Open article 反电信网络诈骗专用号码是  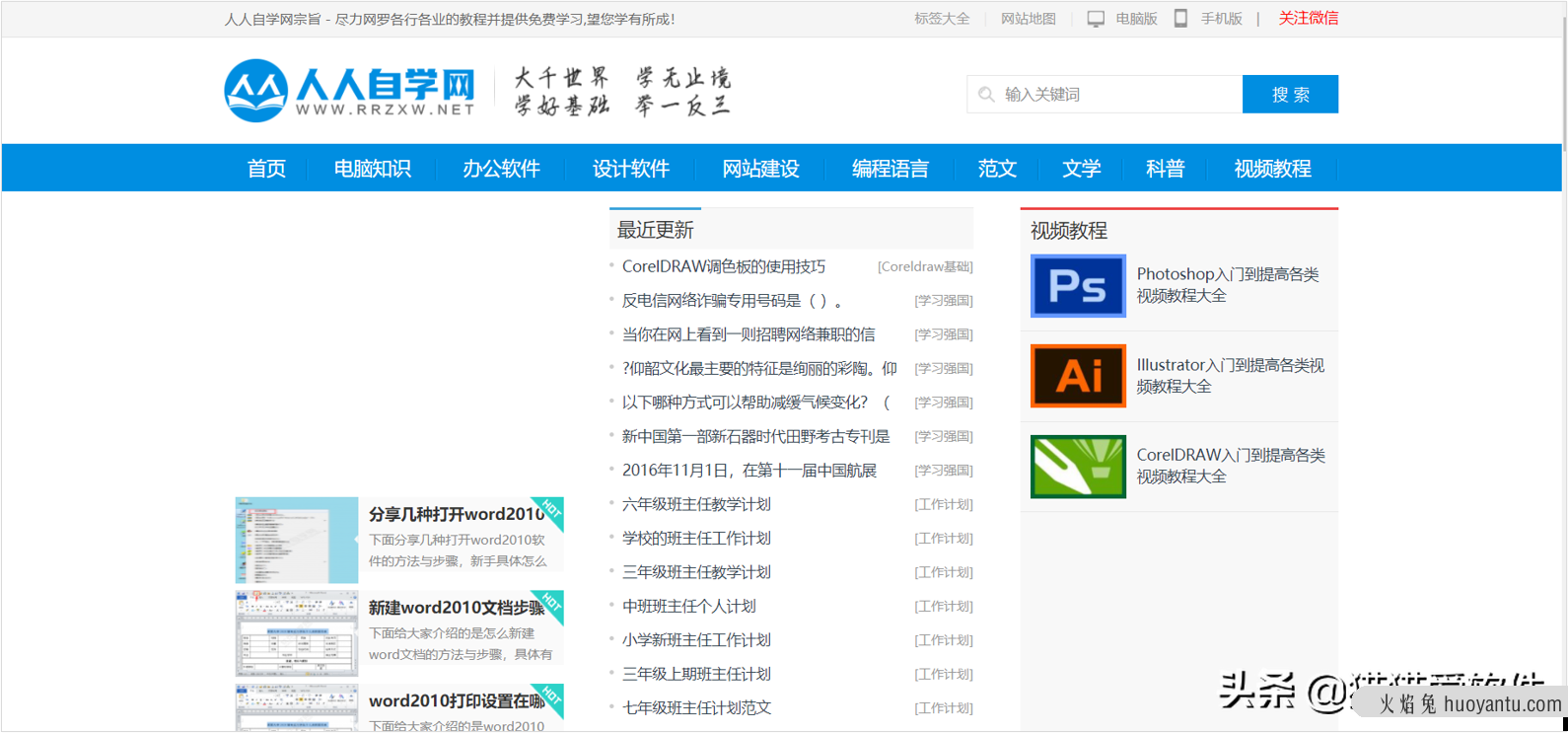coord(732,301)
